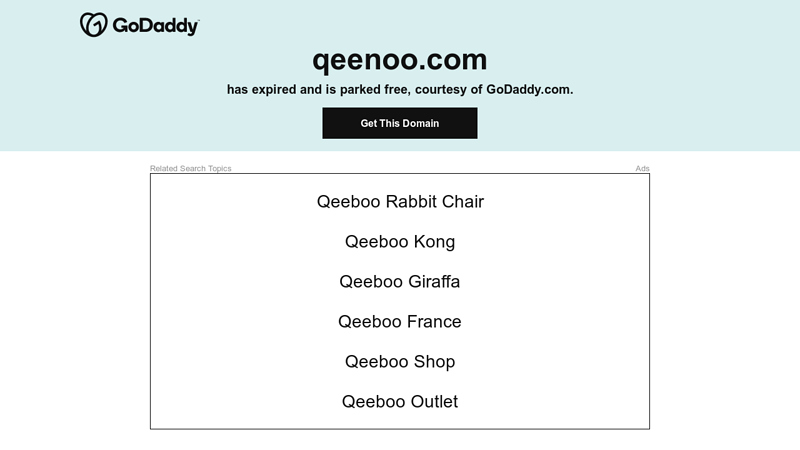Click the Ads label above results box

(x=642, y=168)
